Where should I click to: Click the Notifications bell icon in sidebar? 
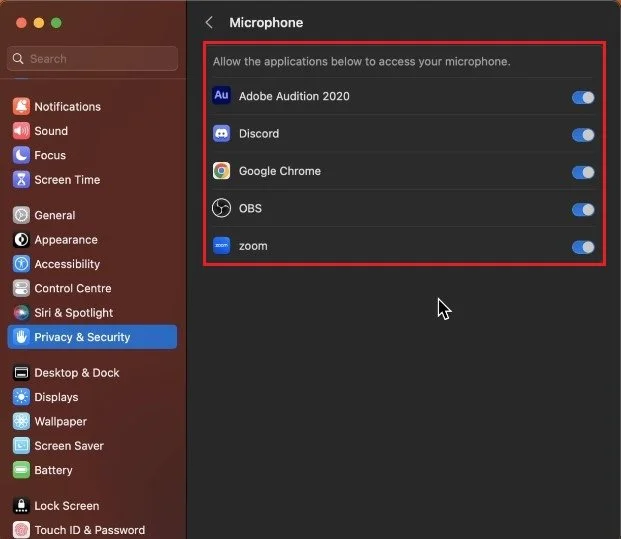click(21, 106)
